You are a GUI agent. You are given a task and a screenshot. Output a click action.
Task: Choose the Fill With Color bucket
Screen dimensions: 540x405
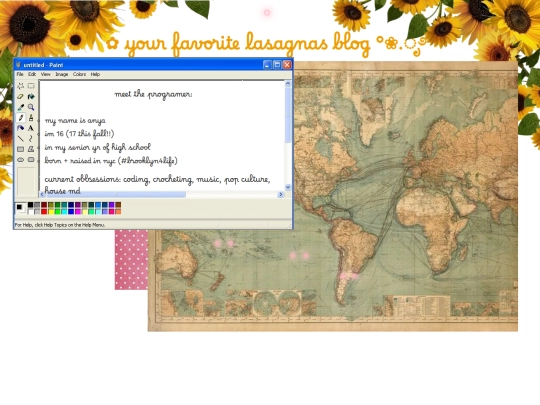(31, 96)
